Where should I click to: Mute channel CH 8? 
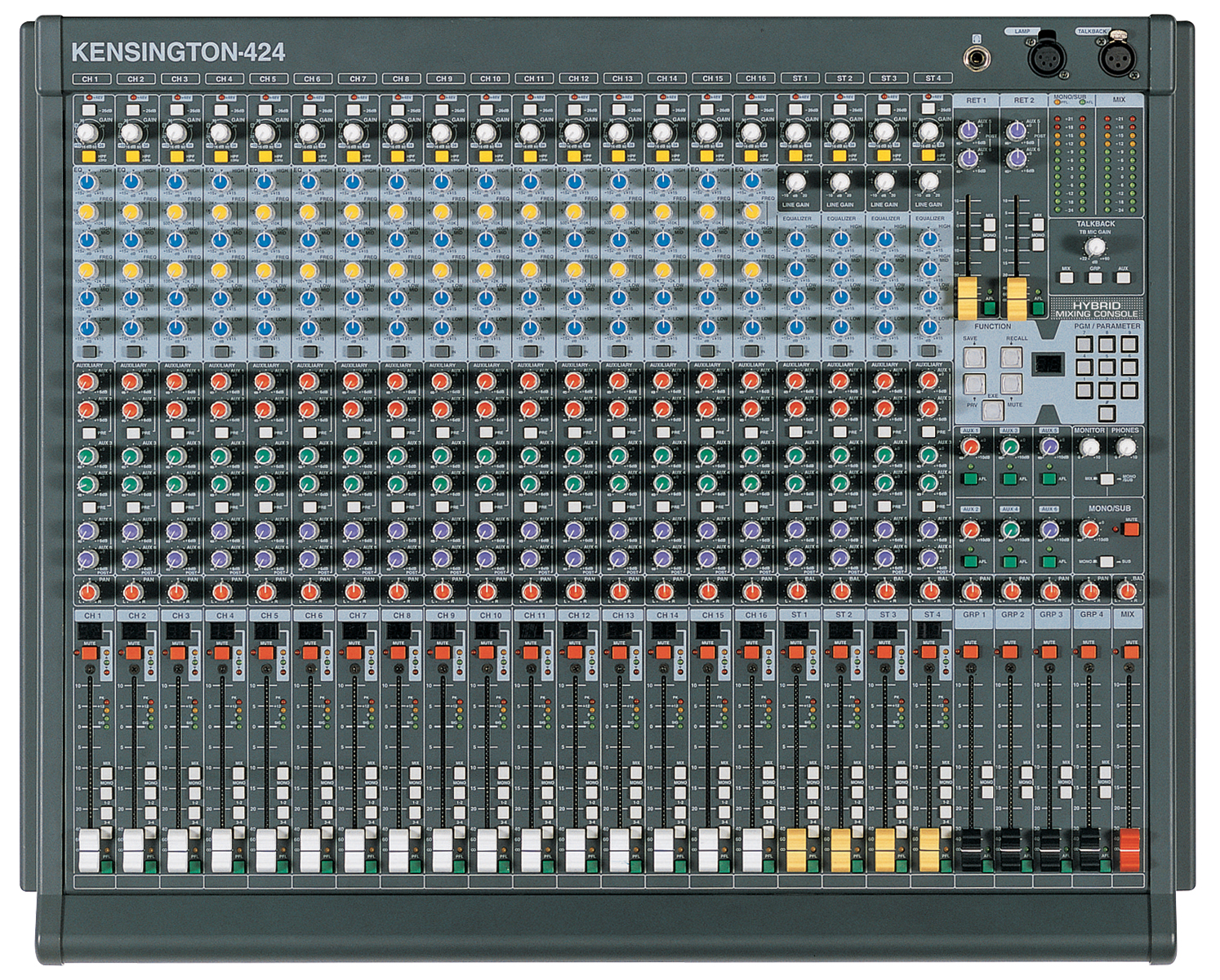point(398,653)
